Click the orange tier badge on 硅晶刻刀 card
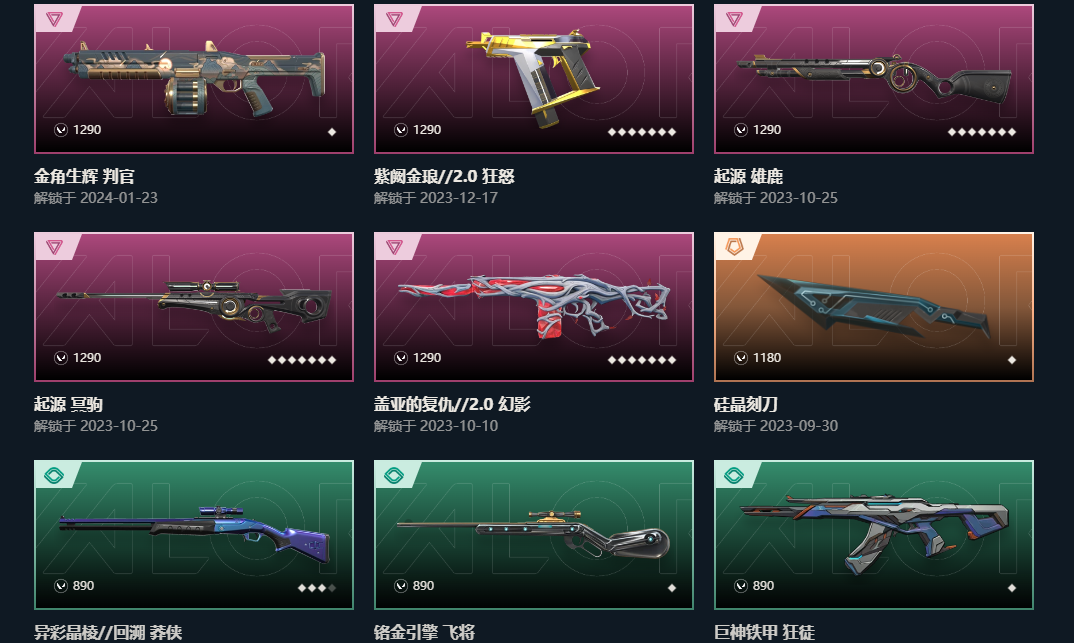The image size is (1074, 643). click(x=734, y=247)
